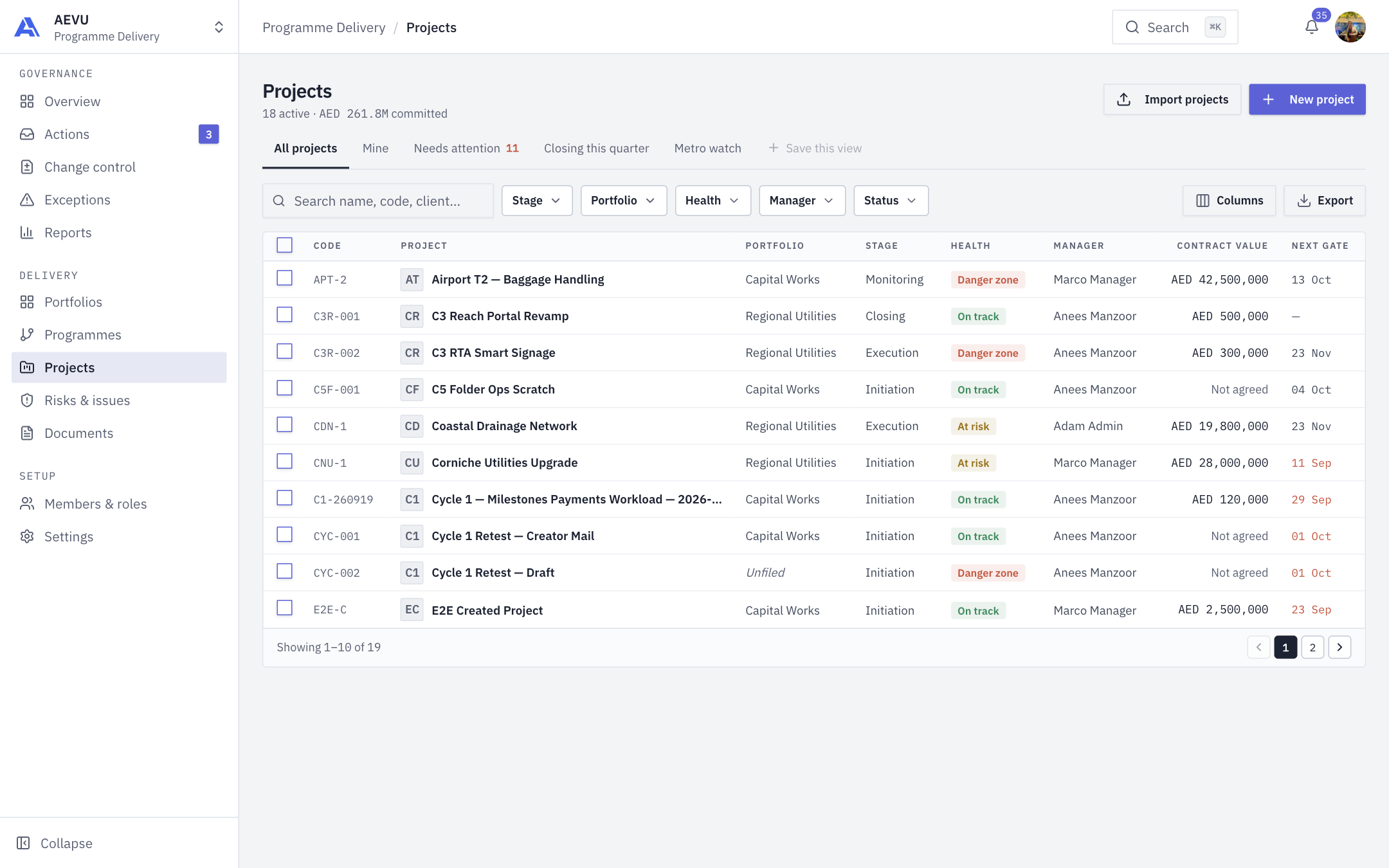The width and height of the screenshot is (1389, 868).
Task: Click the New project button
Action: click(1307, 100)
